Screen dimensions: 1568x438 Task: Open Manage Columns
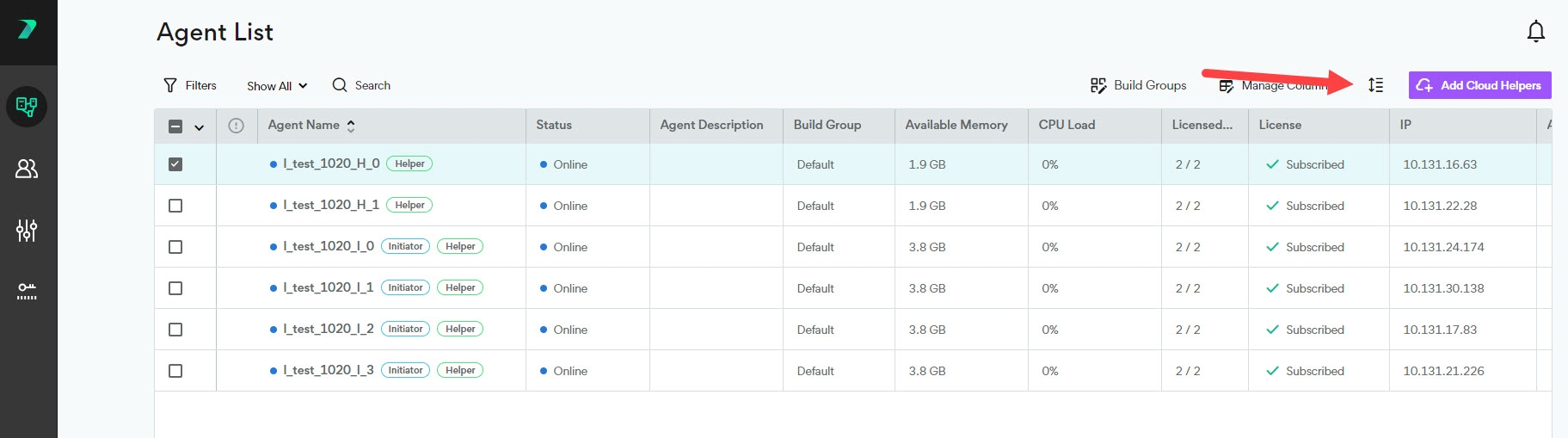pos(1271,85)
